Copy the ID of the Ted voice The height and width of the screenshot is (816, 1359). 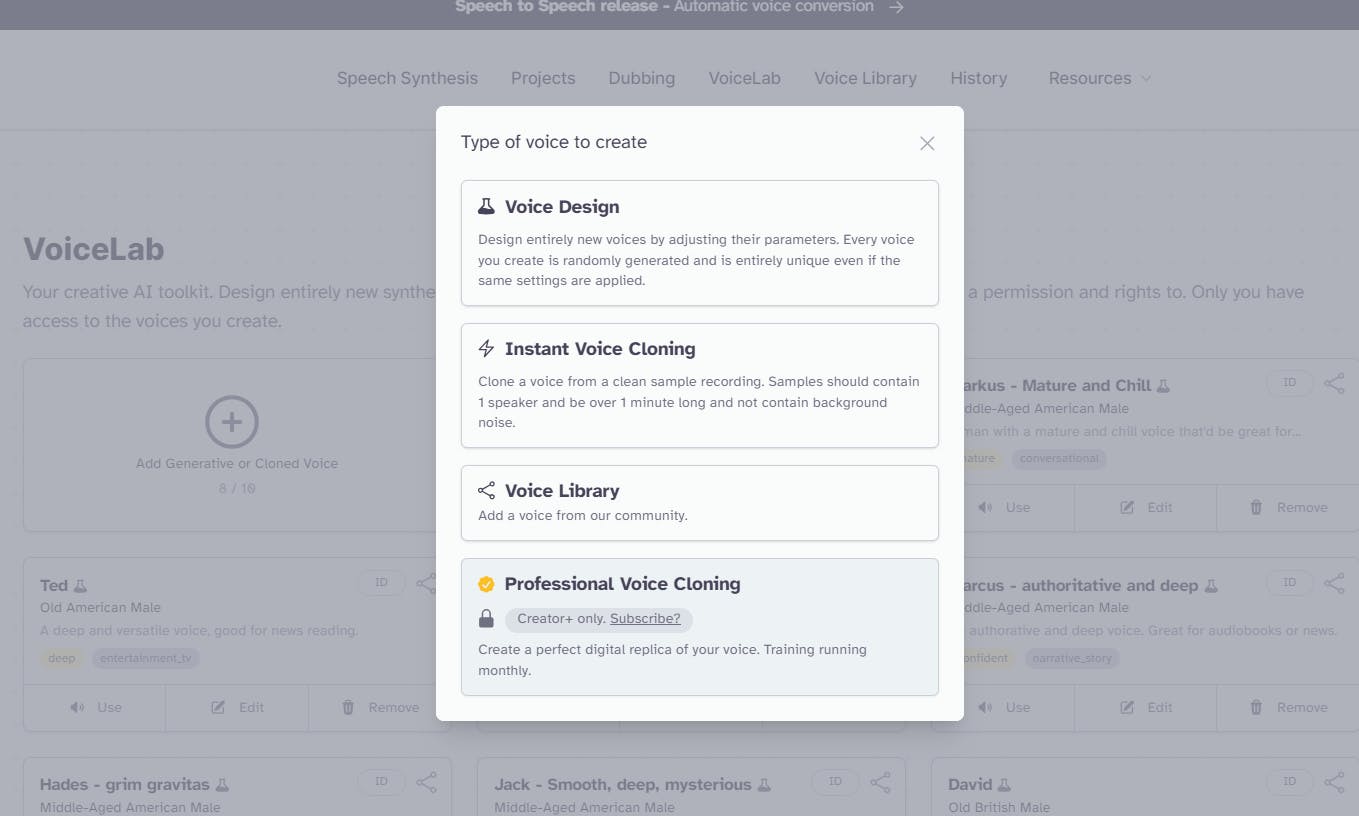(x=381, y=583)
